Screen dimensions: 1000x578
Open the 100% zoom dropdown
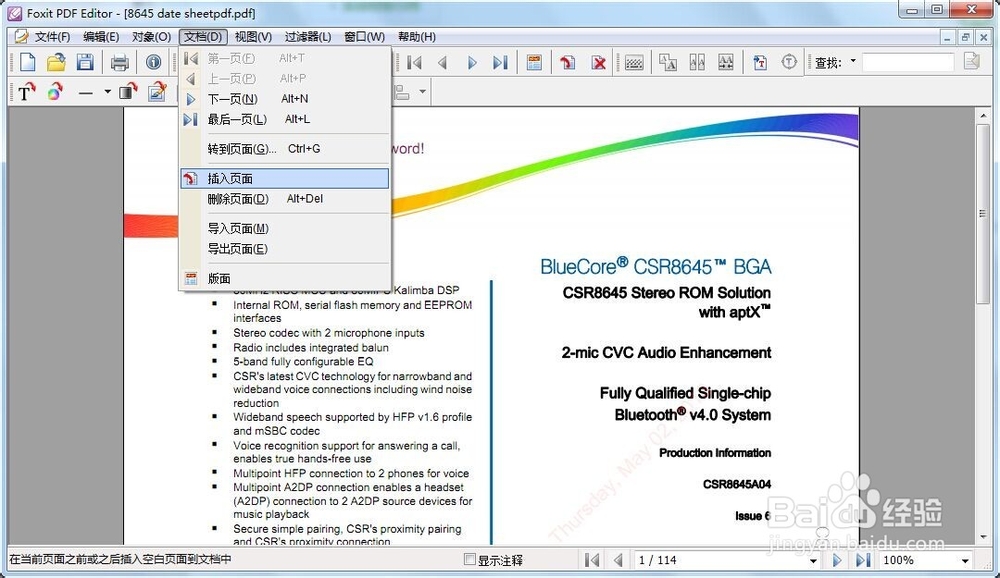click(x=965, y=561)
